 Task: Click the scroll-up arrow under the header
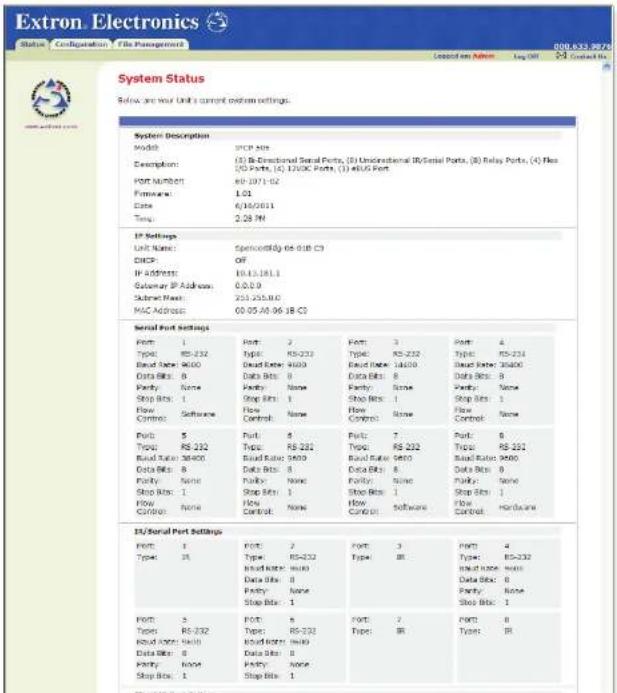pos(606,66)
